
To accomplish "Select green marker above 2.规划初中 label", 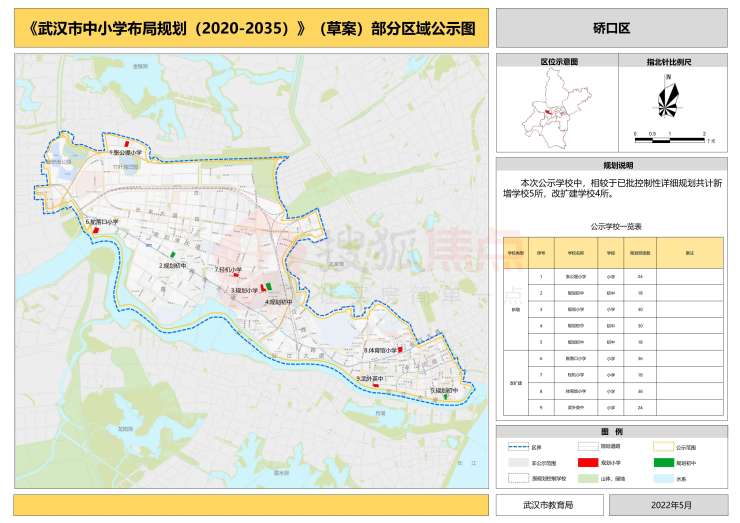I will pos(173,254).
